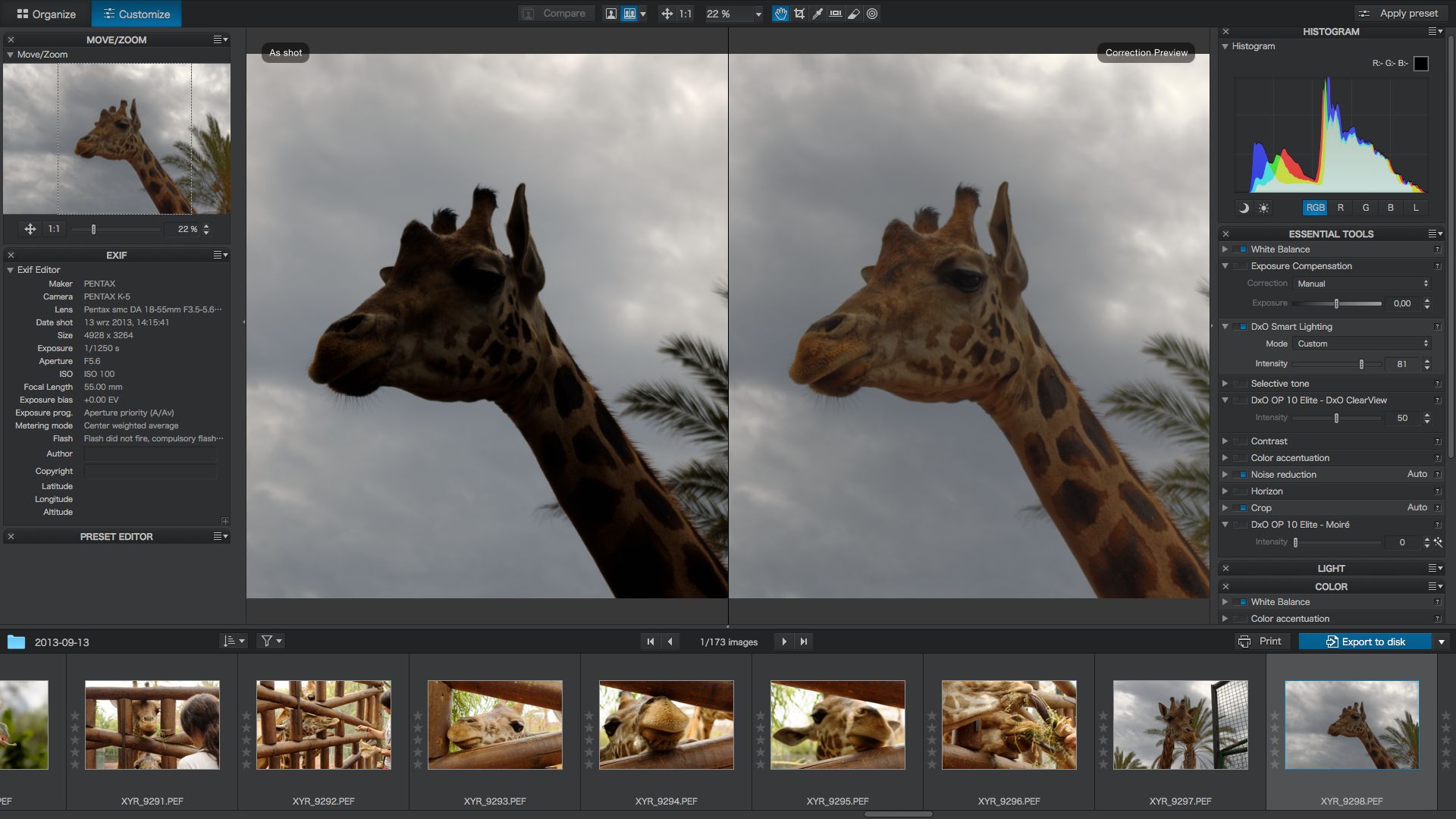Set top toolbar zoom to 1:1
The width and height of the screenshot is (1456, 819).
pos(686,14)
